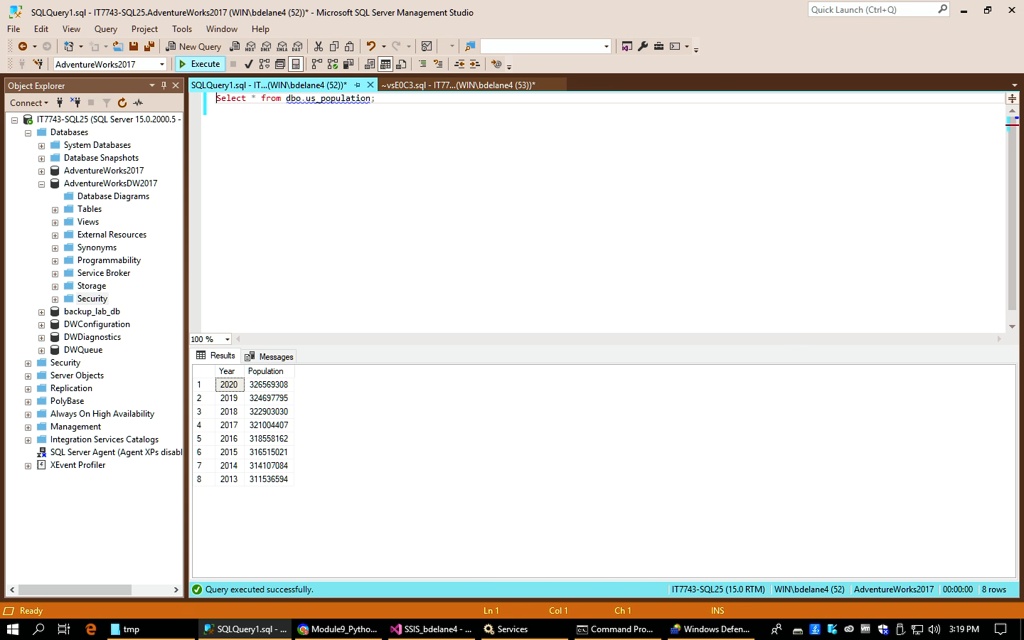Click the Copy icon in toolbar
The height and width of the screenshot is (640, 1024).
point(334,46)
